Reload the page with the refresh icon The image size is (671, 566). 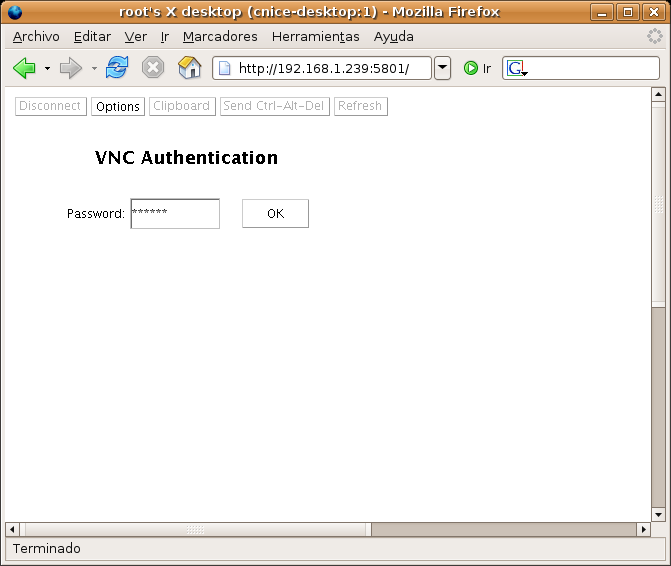click(117, 68)
